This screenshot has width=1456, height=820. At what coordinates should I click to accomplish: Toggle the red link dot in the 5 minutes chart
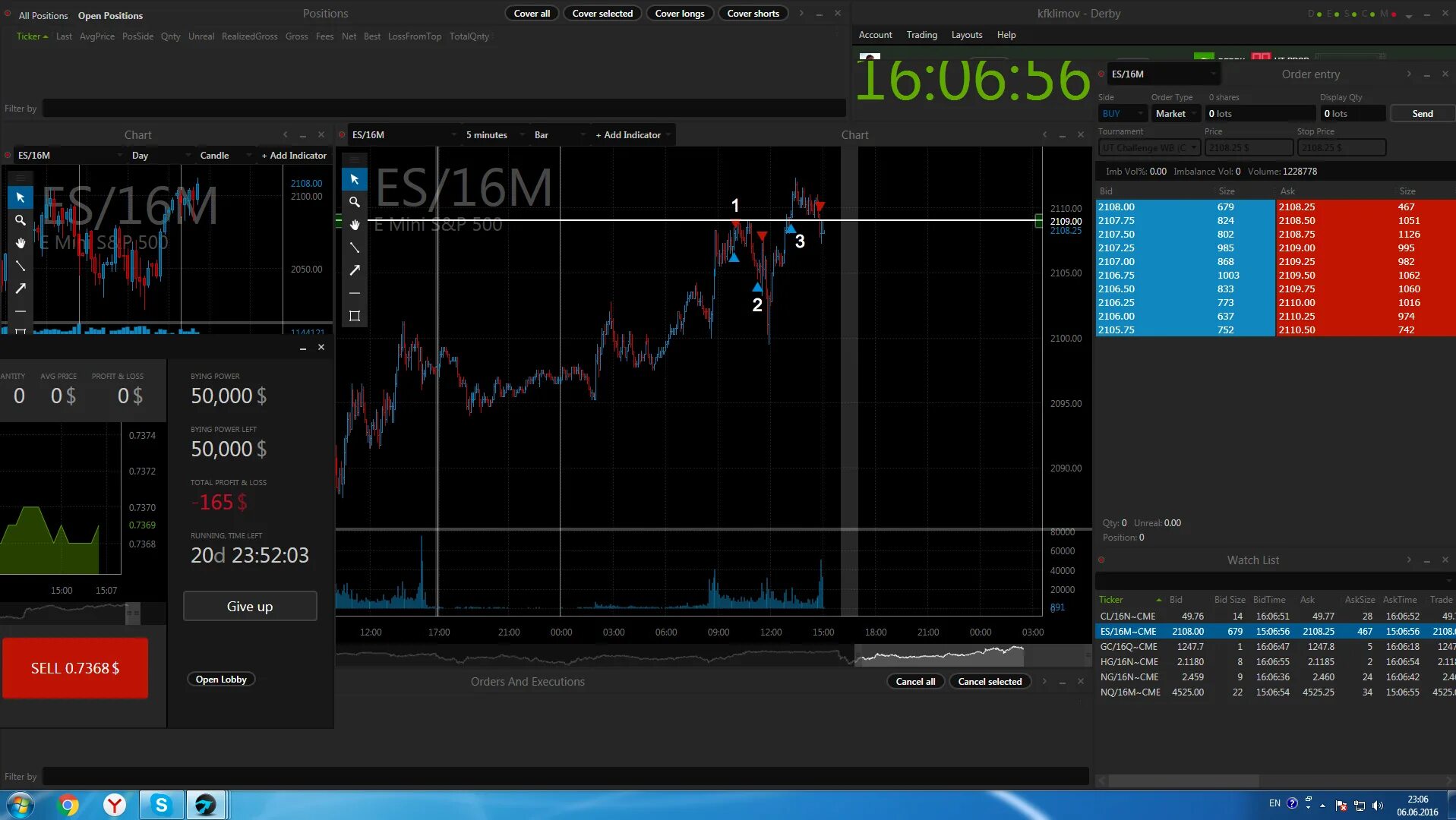coord(342,135)
